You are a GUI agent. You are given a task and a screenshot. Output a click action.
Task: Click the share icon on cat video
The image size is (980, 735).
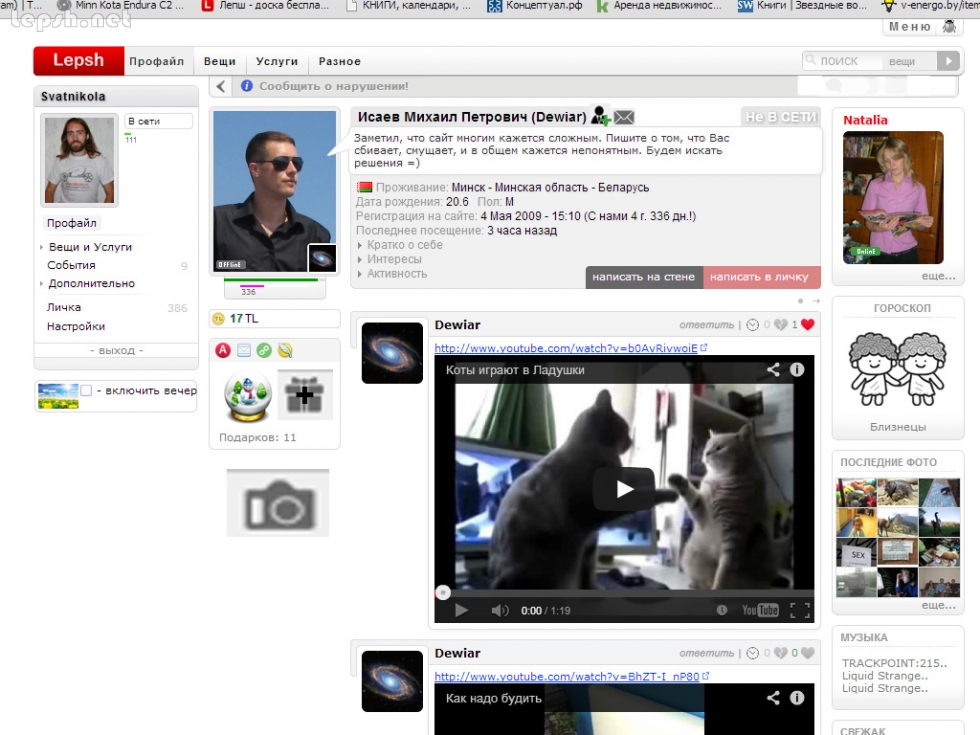tap(773, 369)
